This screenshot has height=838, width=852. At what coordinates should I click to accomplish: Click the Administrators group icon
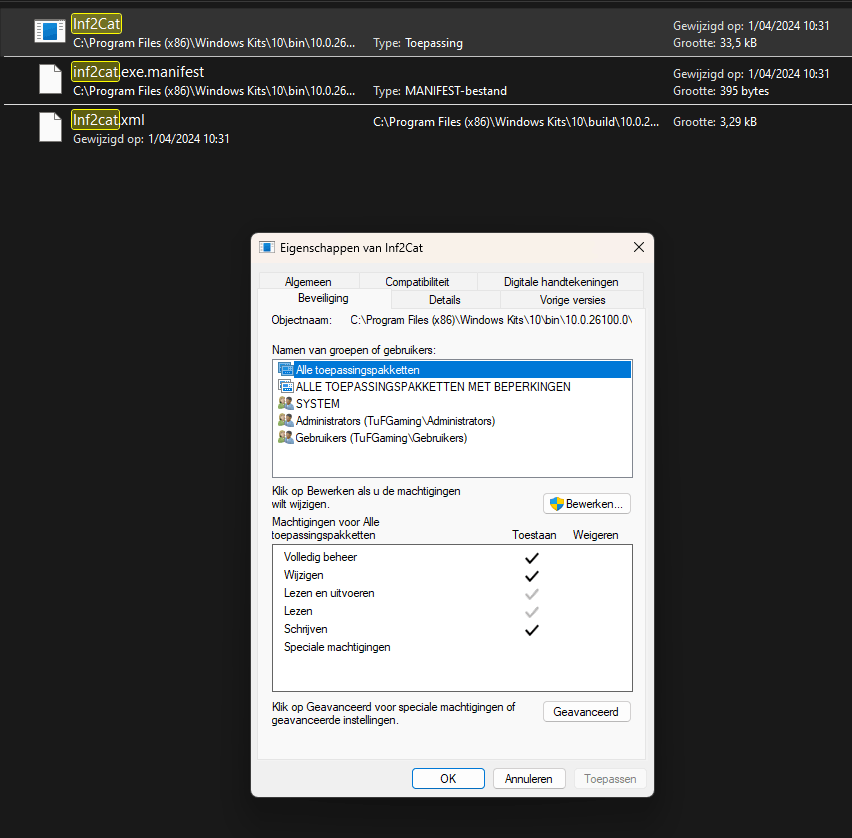tap(286, 421)
